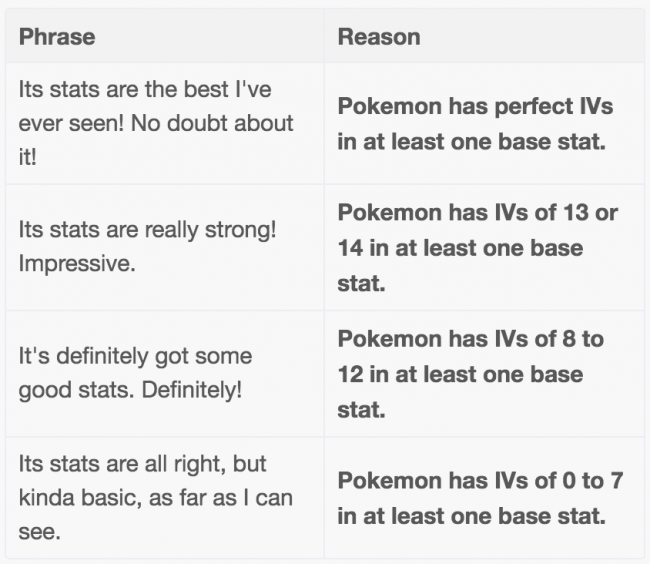Click the lone "it!" in first row
Screen dimensions: 650x564
tap(27, 158)
